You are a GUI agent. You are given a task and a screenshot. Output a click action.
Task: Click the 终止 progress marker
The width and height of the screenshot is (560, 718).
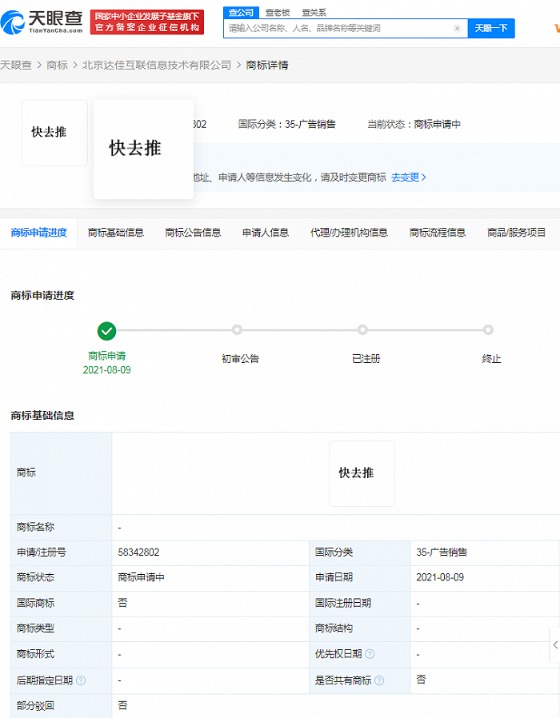pos(488,330)
